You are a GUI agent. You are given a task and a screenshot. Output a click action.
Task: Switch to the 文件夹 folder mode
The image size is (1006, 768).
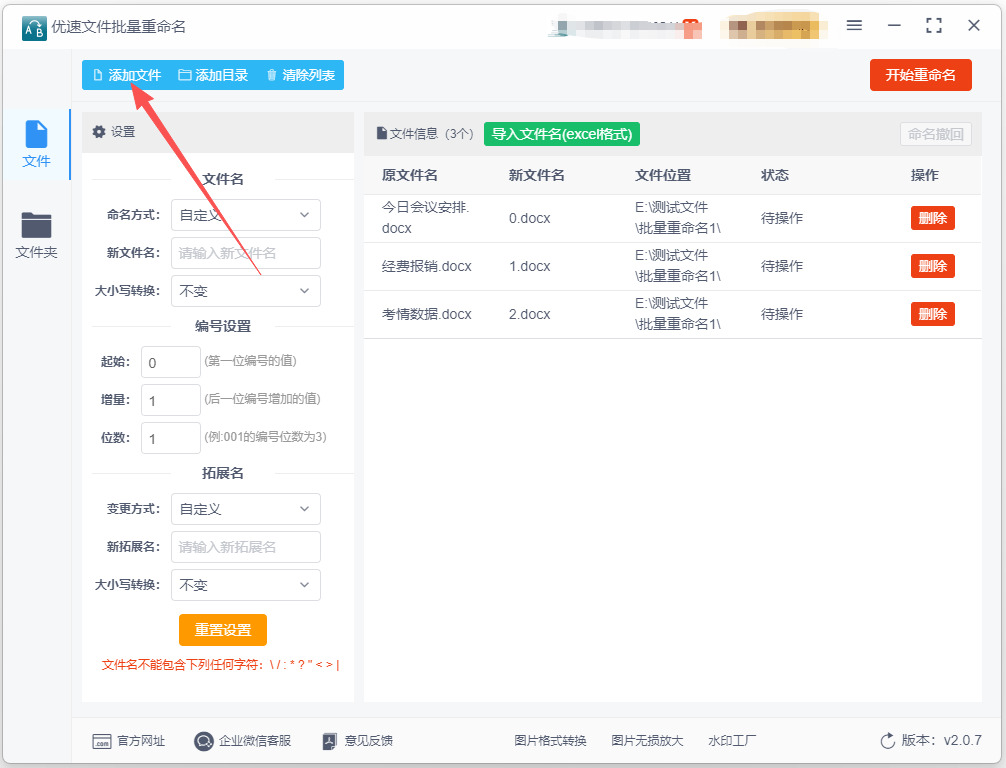pos(36,235)
